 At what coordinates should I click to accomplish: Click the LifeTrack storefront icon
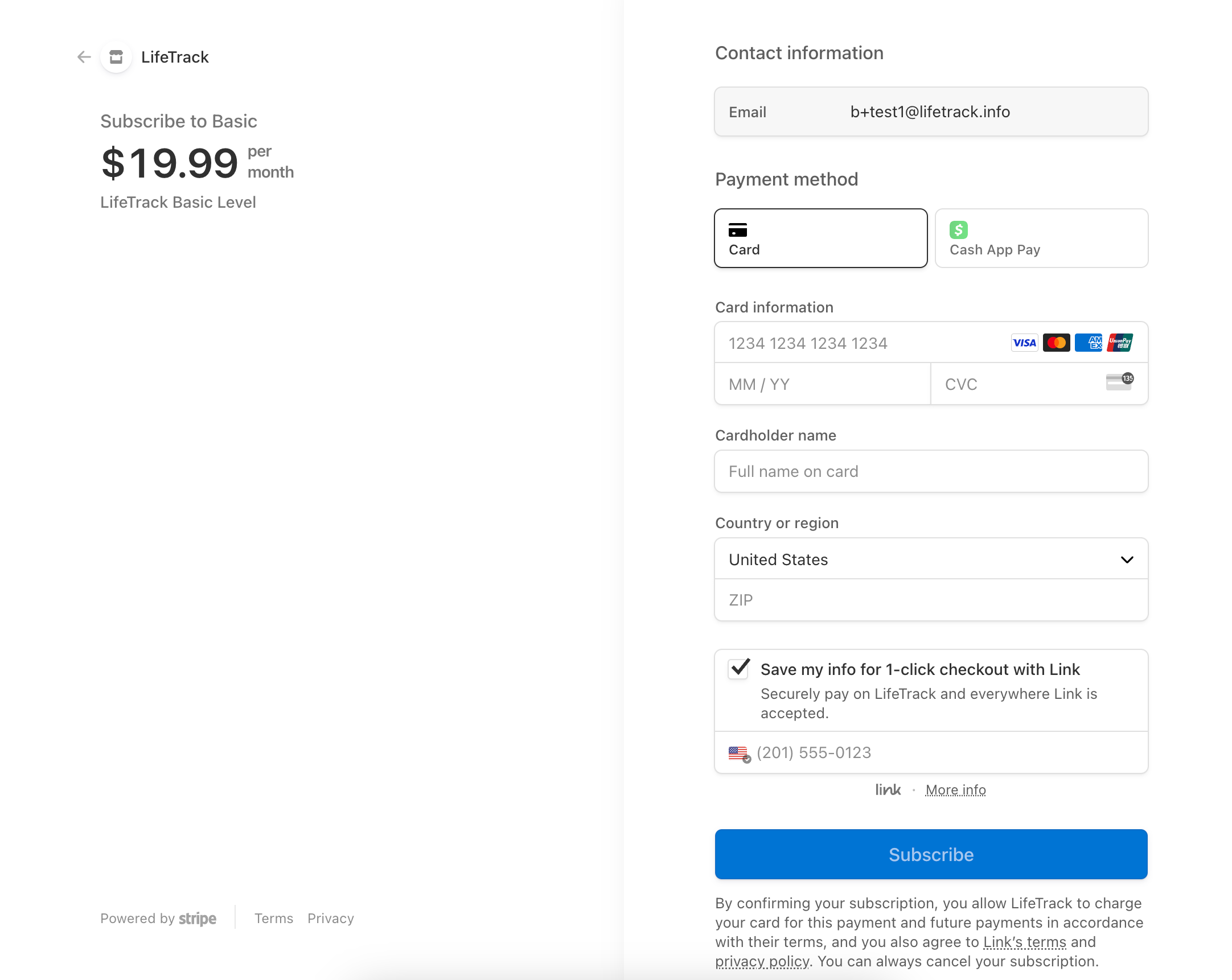(116, 57)
